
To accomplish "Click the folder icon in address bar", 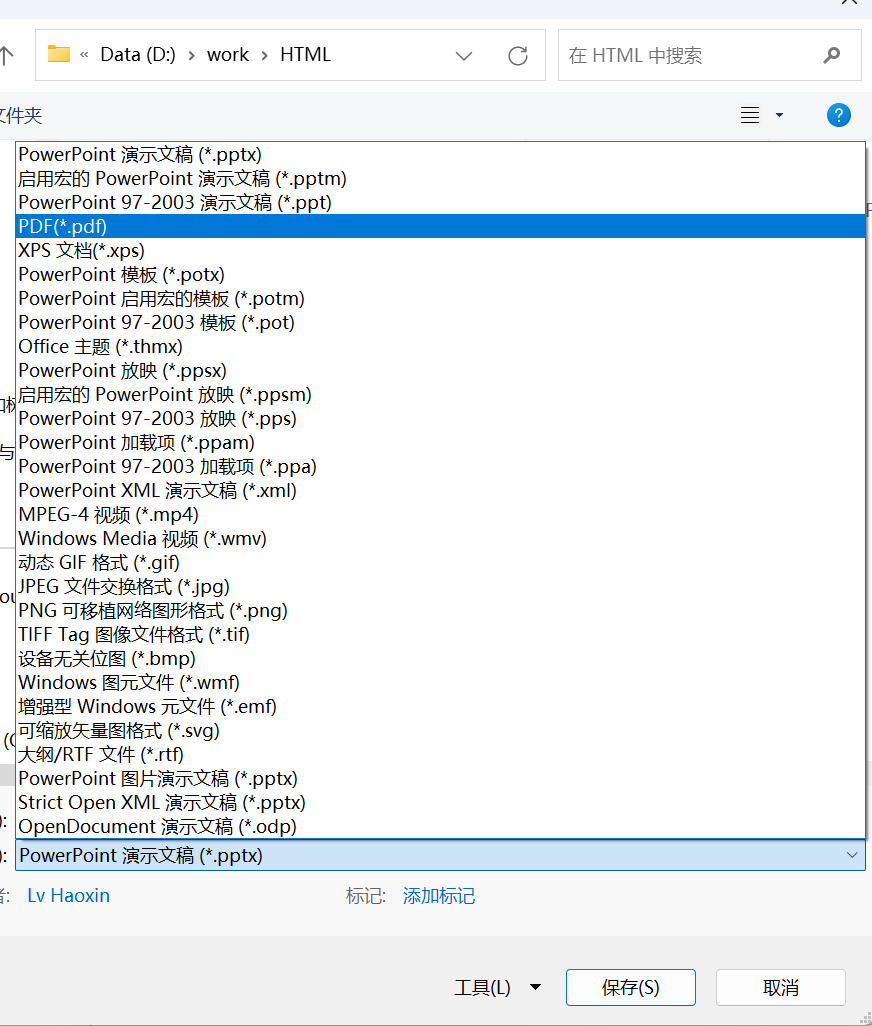I will coord(59,54).
